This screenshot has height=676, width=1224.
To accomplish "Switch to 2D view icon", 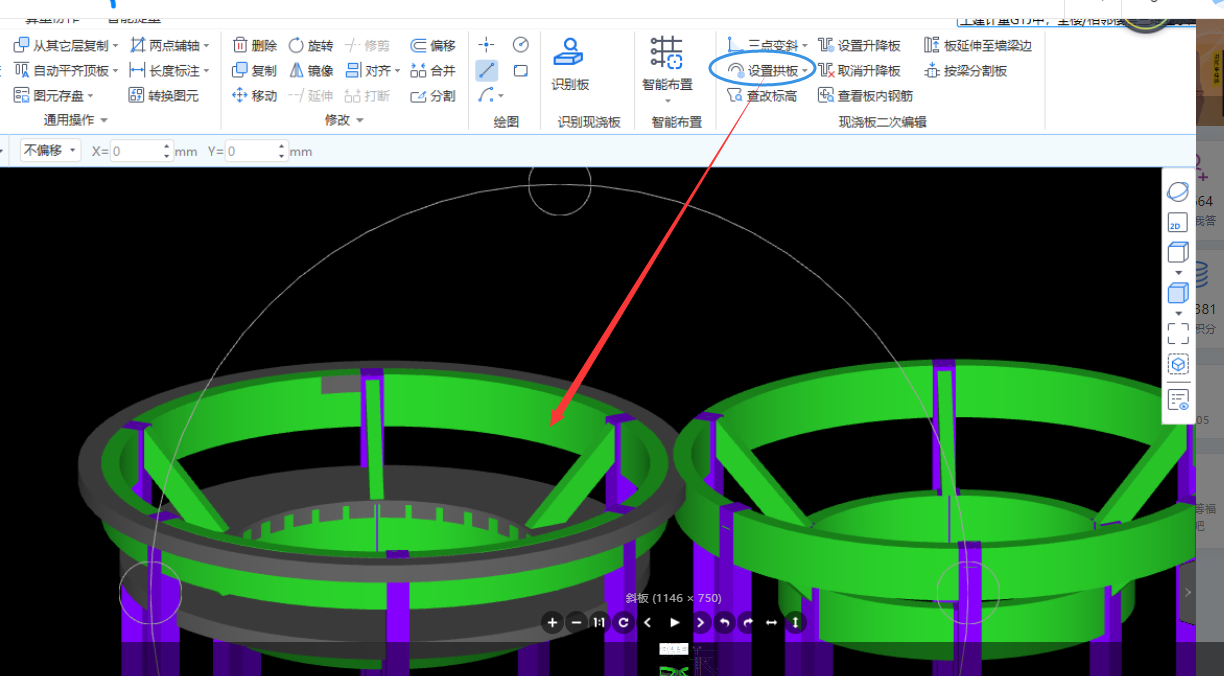I will (x=1178, y=223).
